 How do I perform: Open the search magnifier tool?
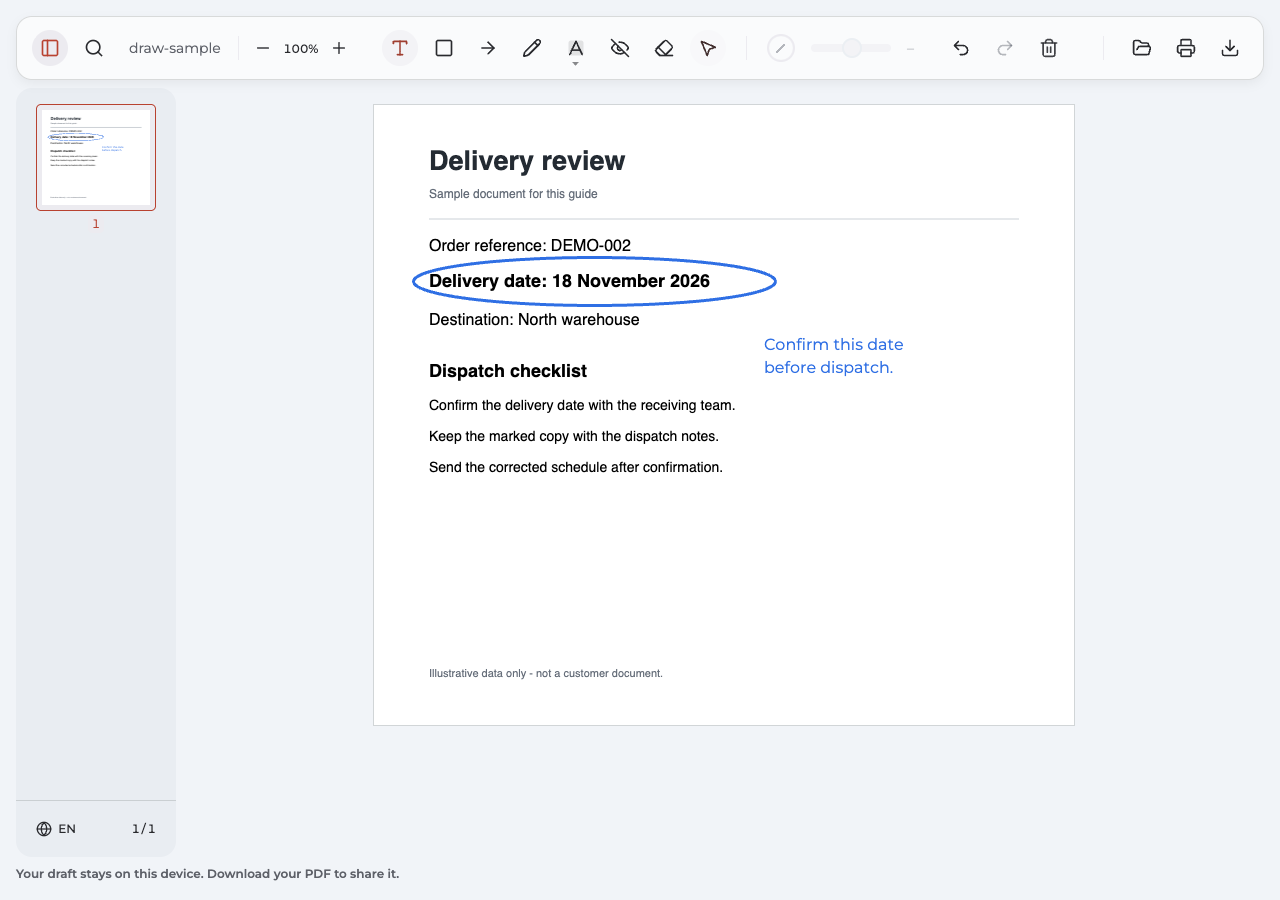point(94,48)
